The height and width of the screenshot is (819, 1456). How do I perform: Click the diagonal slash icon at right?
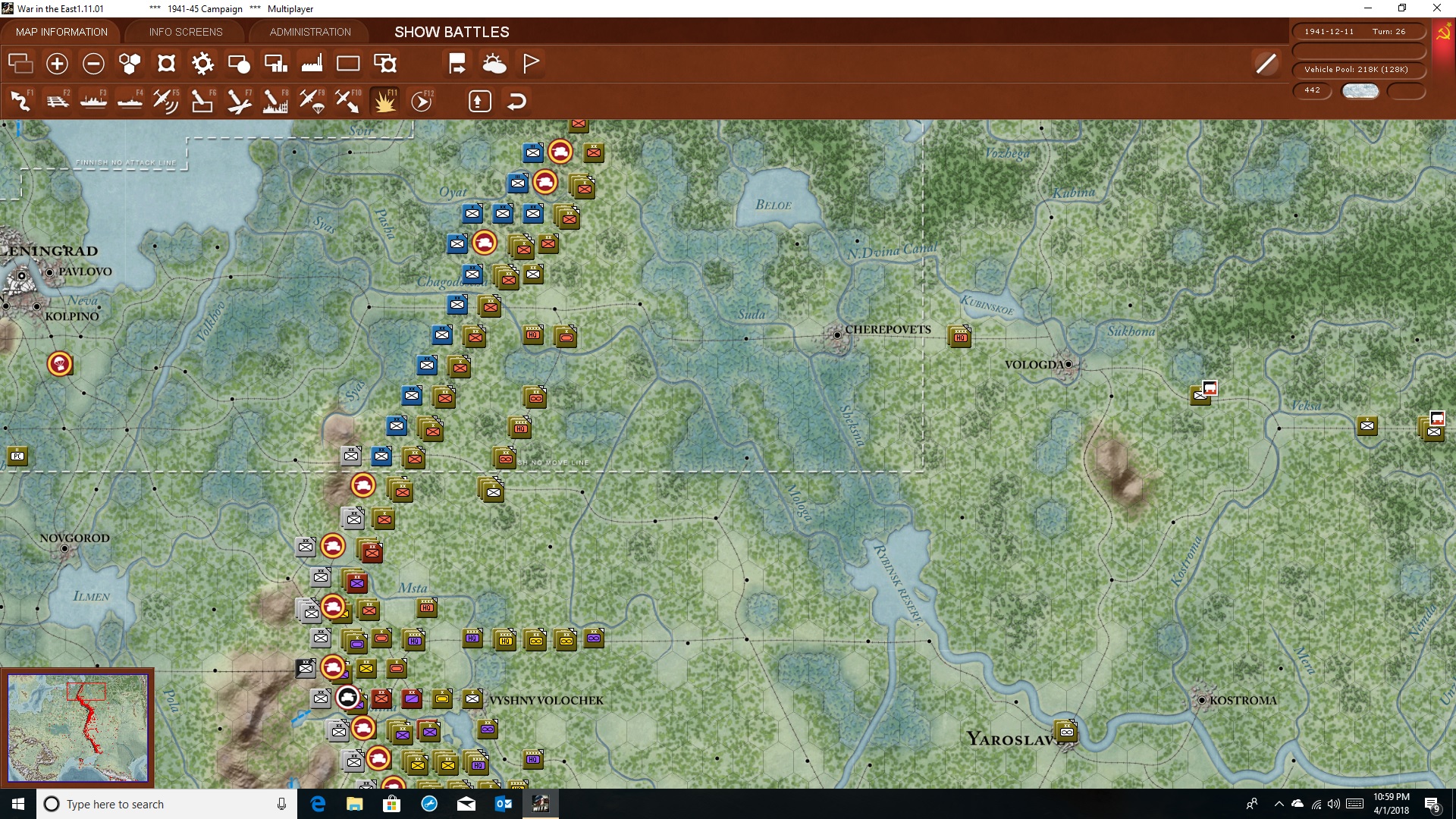[1266, 64]
